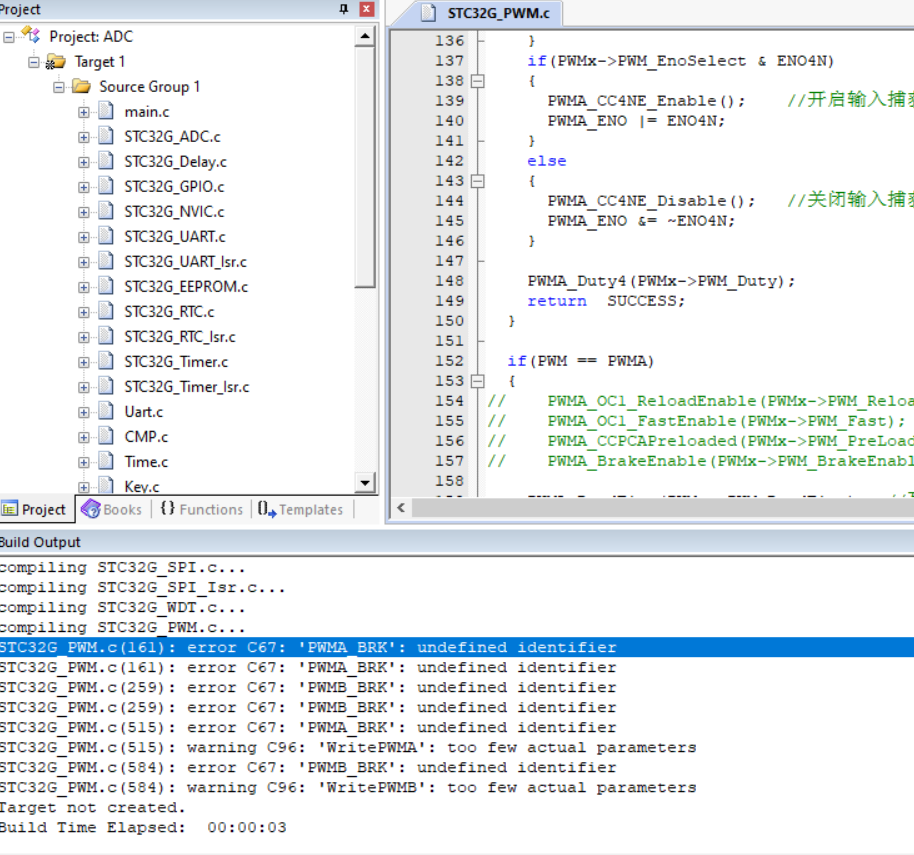Expand STC32G_RTC.c file node
Screen dimensions: 914x855
pos(84,313)
